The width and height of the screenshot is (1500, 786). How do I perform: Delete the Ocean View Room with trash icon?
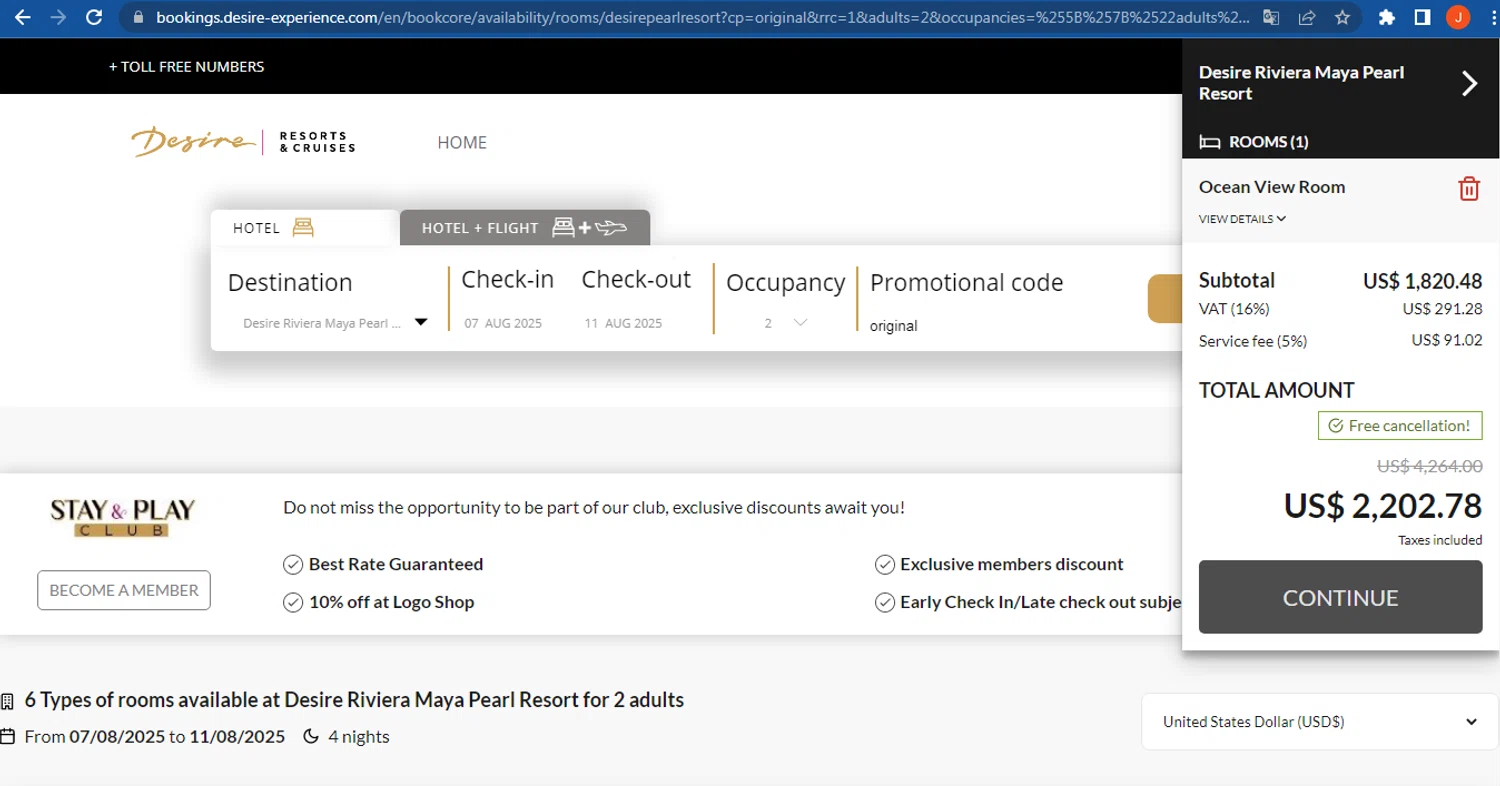click(1468, 188)
